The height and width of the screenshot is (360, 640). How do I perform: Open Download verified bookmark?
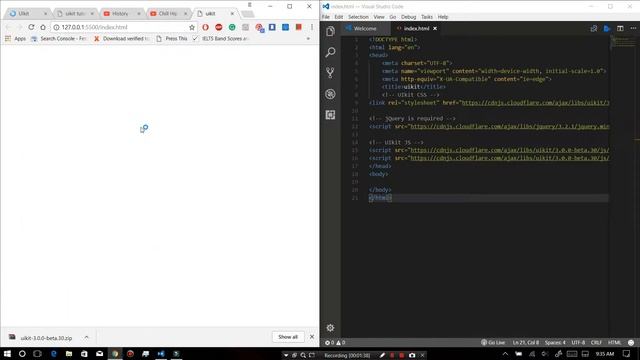122,38
